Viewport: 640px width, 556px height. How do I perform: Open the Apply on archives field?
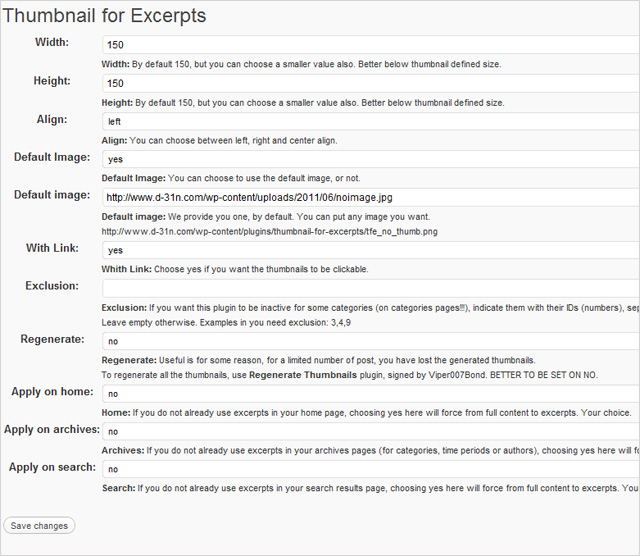click(370, 433)
